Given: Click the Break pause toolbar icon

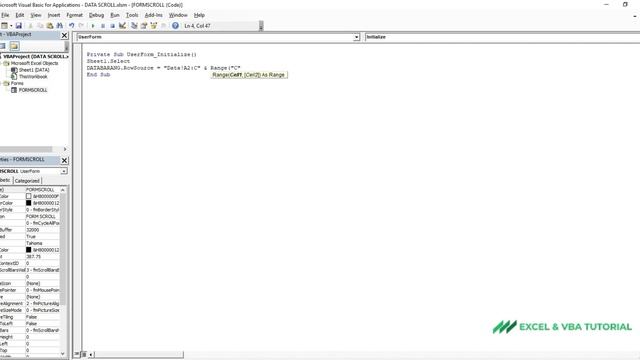Looking at the screenshot, I should (103, 26).
